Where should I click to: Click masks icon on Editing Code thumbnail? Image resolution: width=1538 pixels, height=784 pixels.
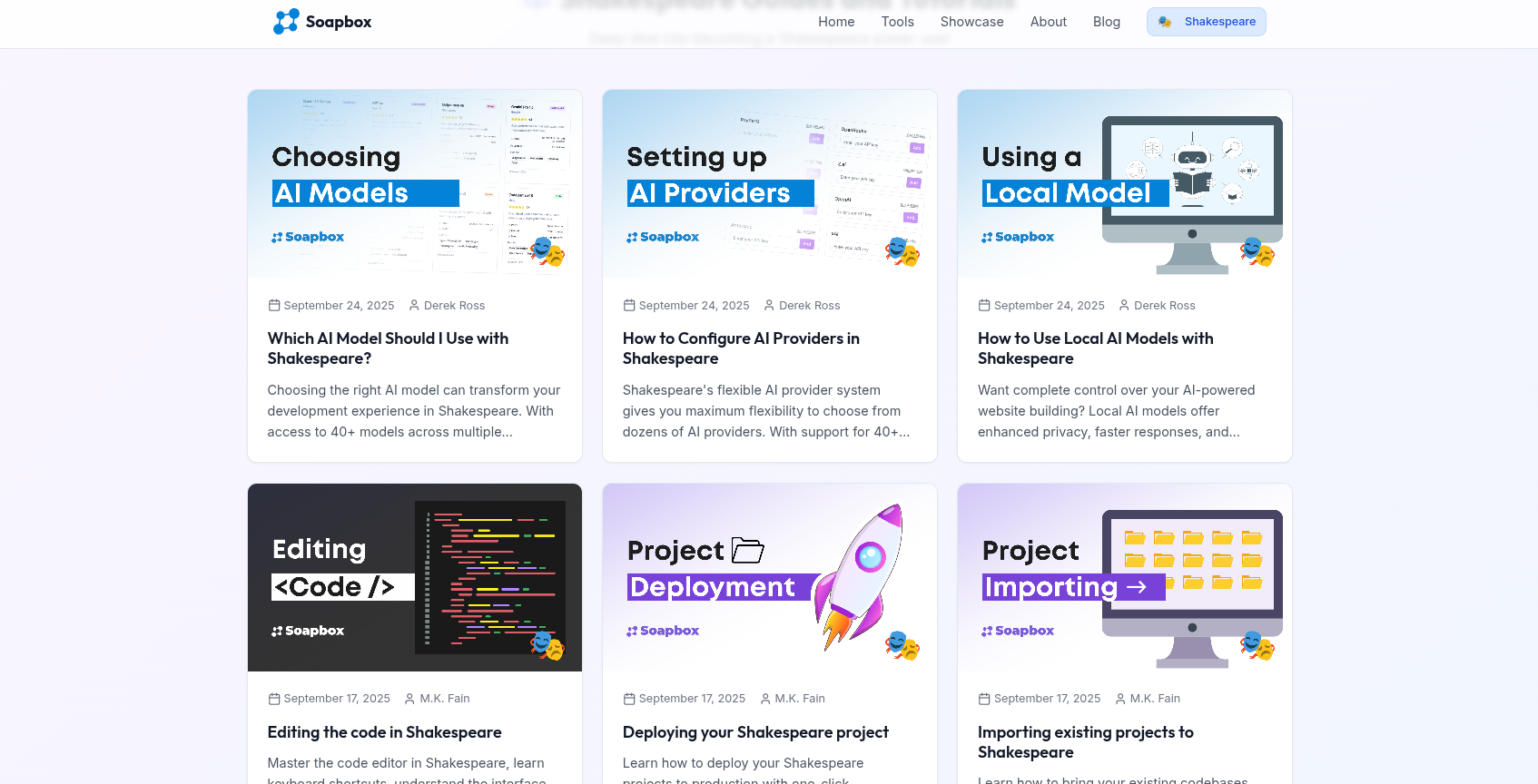[x=547, y=645]
